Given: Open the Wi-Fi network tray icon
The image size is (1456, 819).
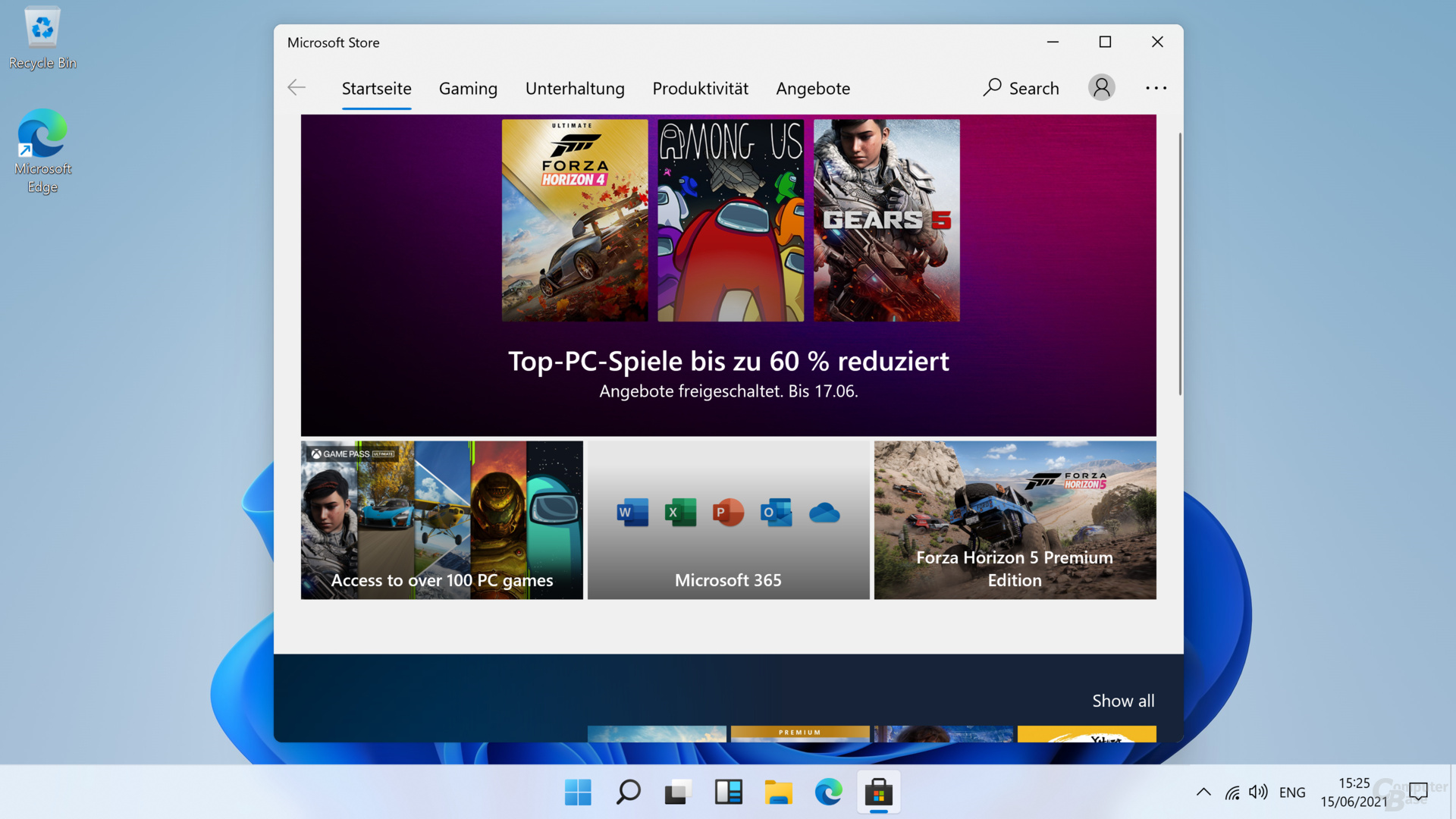Looking at the screenshot, I should [1232, 792].
